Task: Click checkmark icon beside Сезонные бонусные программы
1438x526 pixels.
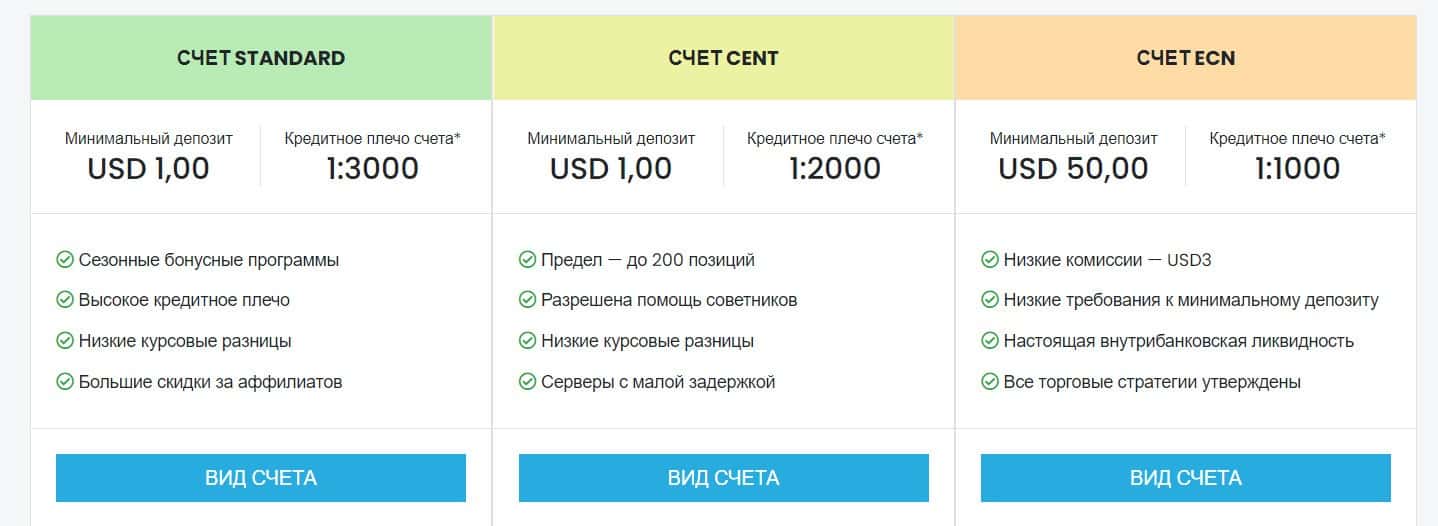Action: click(x=65, y=260)
